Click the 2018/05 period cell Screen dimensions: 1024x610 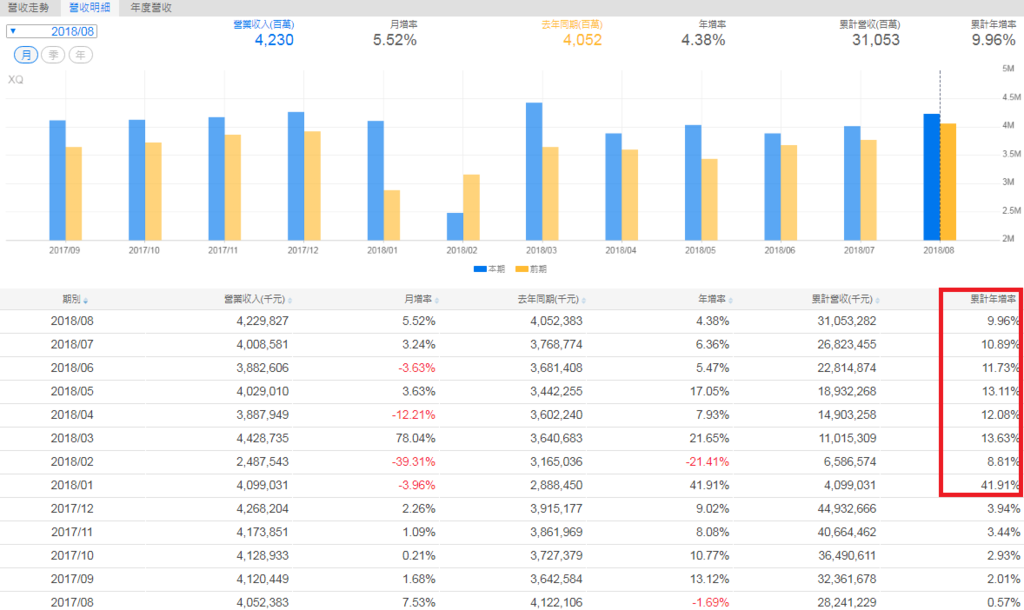click(72, 392)
